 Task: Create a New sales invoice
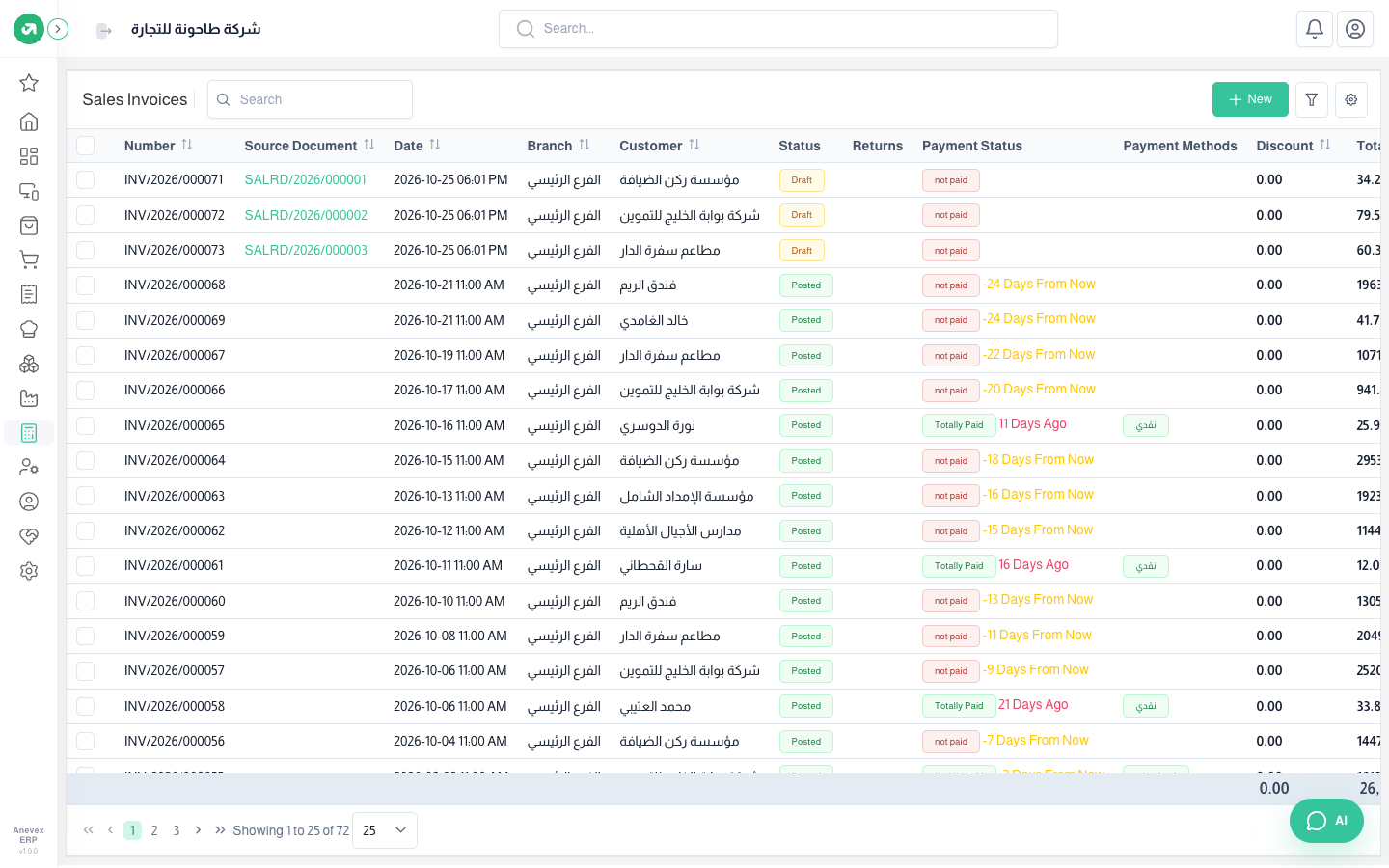[x=1250, y=99]
